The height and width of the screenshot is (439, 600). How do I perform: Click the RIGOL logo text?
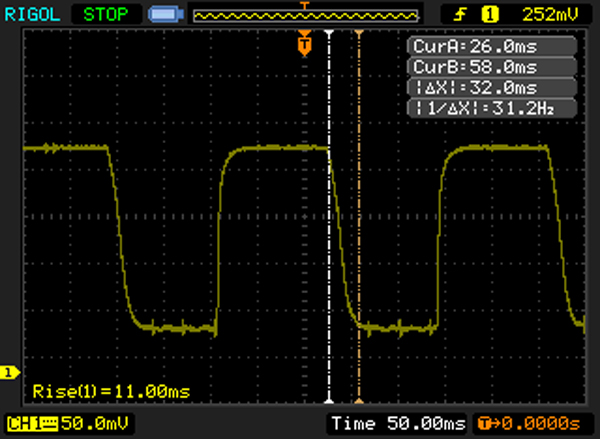(32, 15)
